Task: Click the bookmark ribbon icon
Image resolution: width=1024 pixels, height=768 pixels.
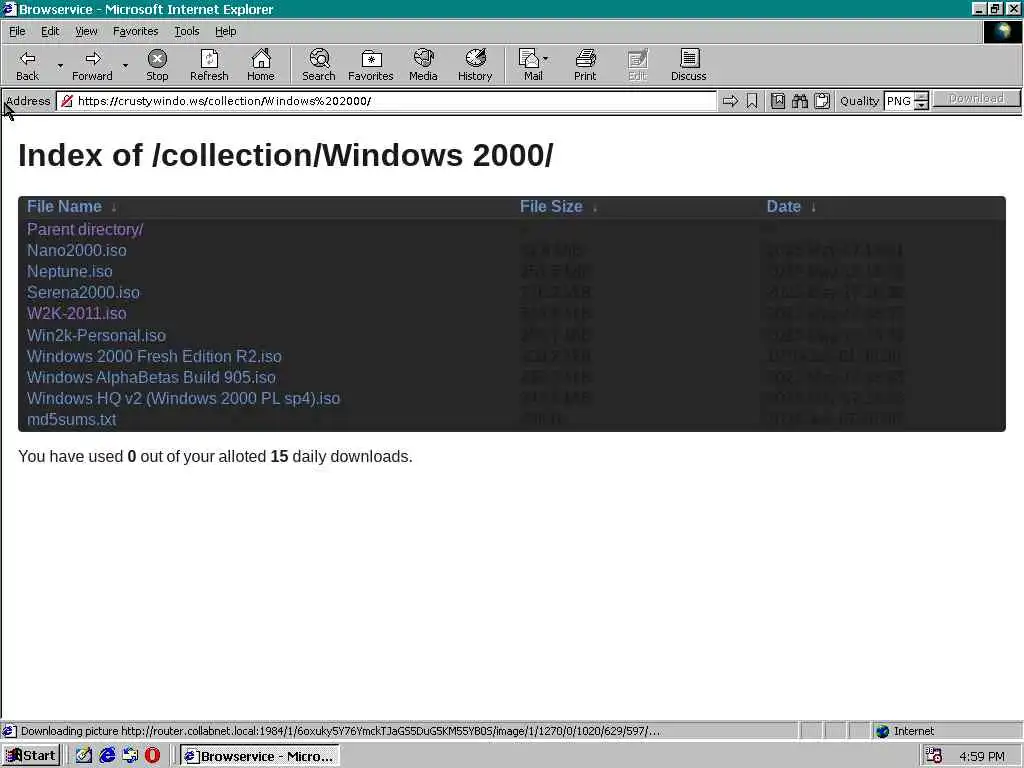Action: (x=752, y=101)
